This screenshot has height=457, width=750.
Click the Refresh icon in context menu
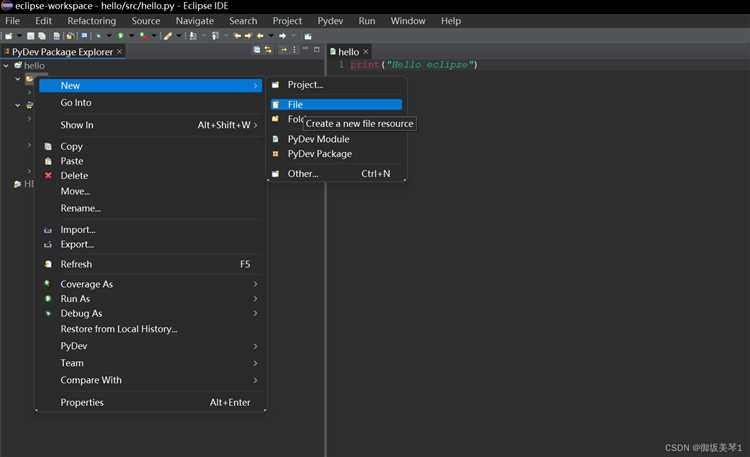[x=48, y=264]
